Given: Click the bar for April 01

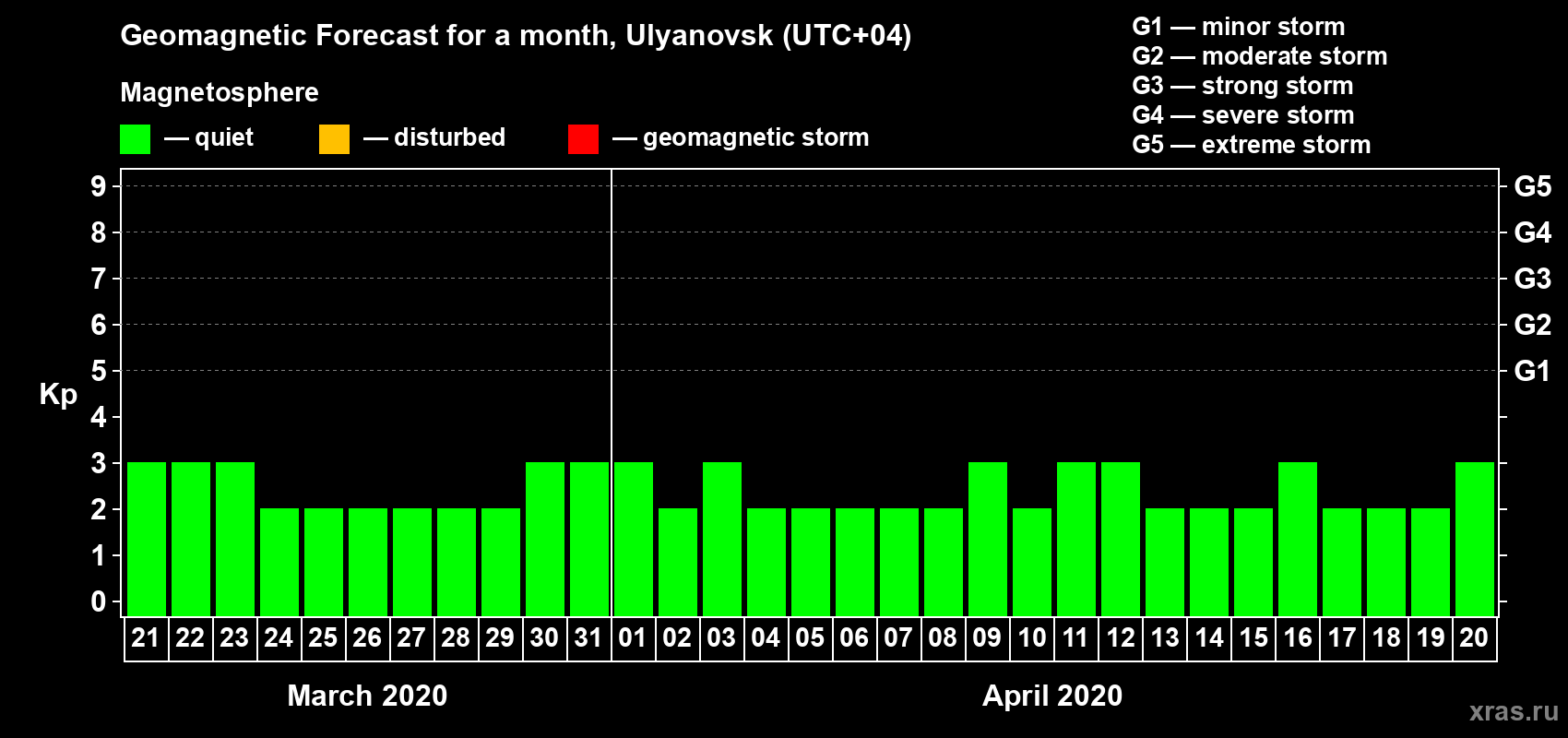Looking at the screenshot, I should (x=634, y=539).
